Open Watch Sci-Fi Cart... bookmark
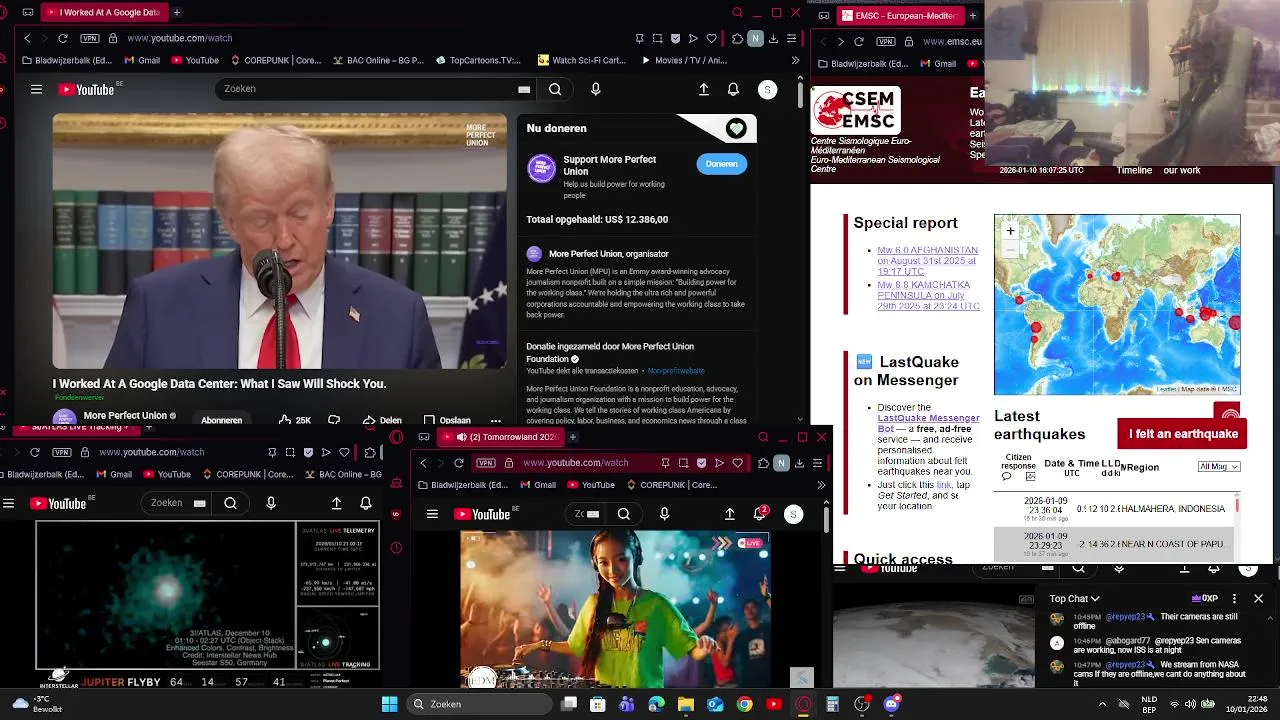The height and width of the screenshot is (720, 1280). (581, 60)
